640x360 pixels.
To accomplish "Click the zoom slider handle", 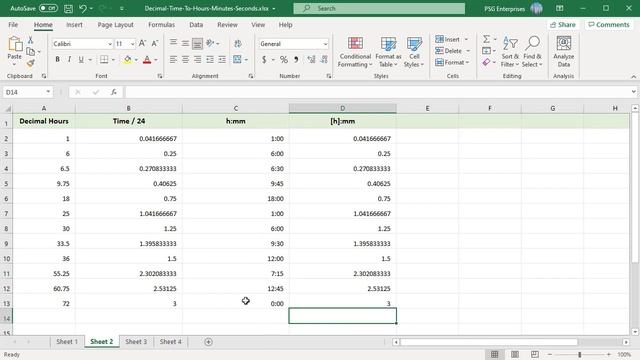I will click(579, 355).
